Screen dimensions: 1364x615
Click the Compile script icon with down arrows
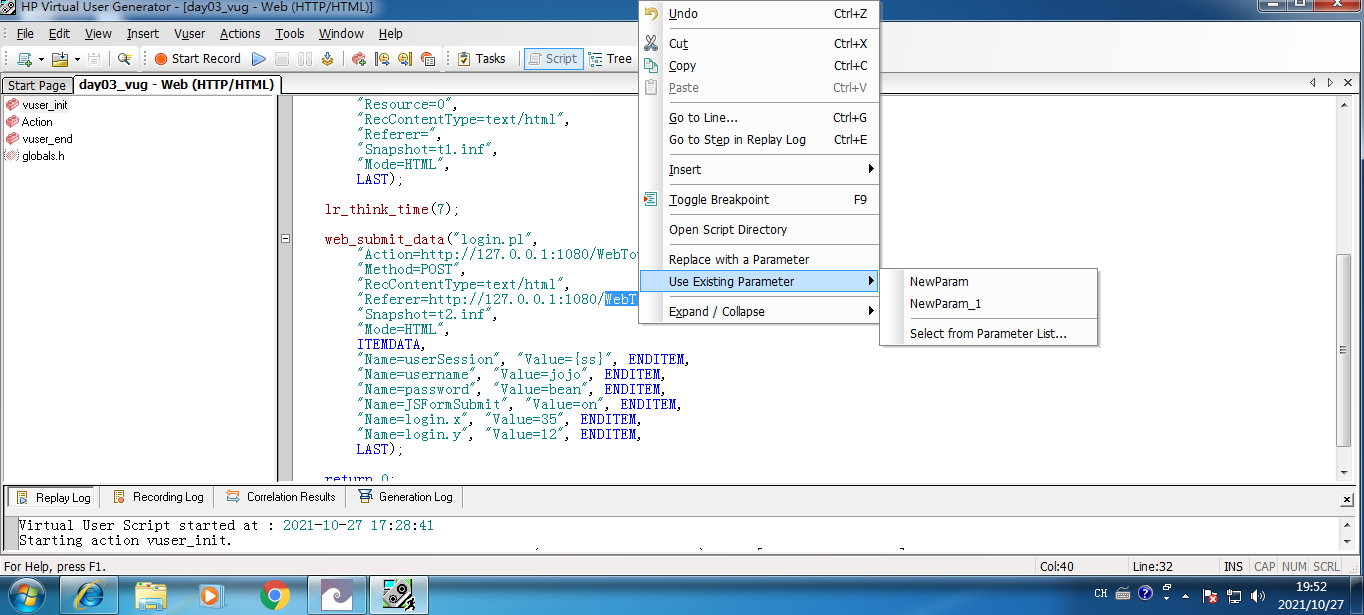pyautogui.click(x=327, y=59)
